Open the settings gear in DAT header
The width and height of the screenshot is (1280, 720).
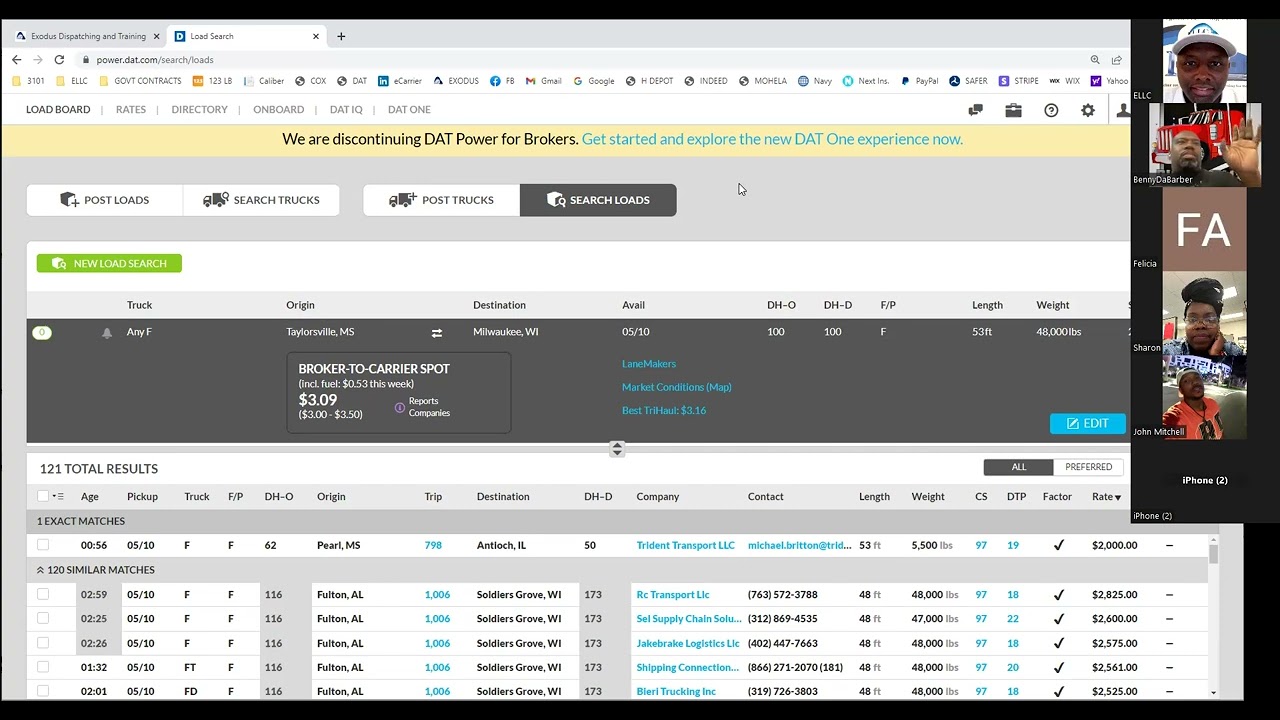point(1088,110)
